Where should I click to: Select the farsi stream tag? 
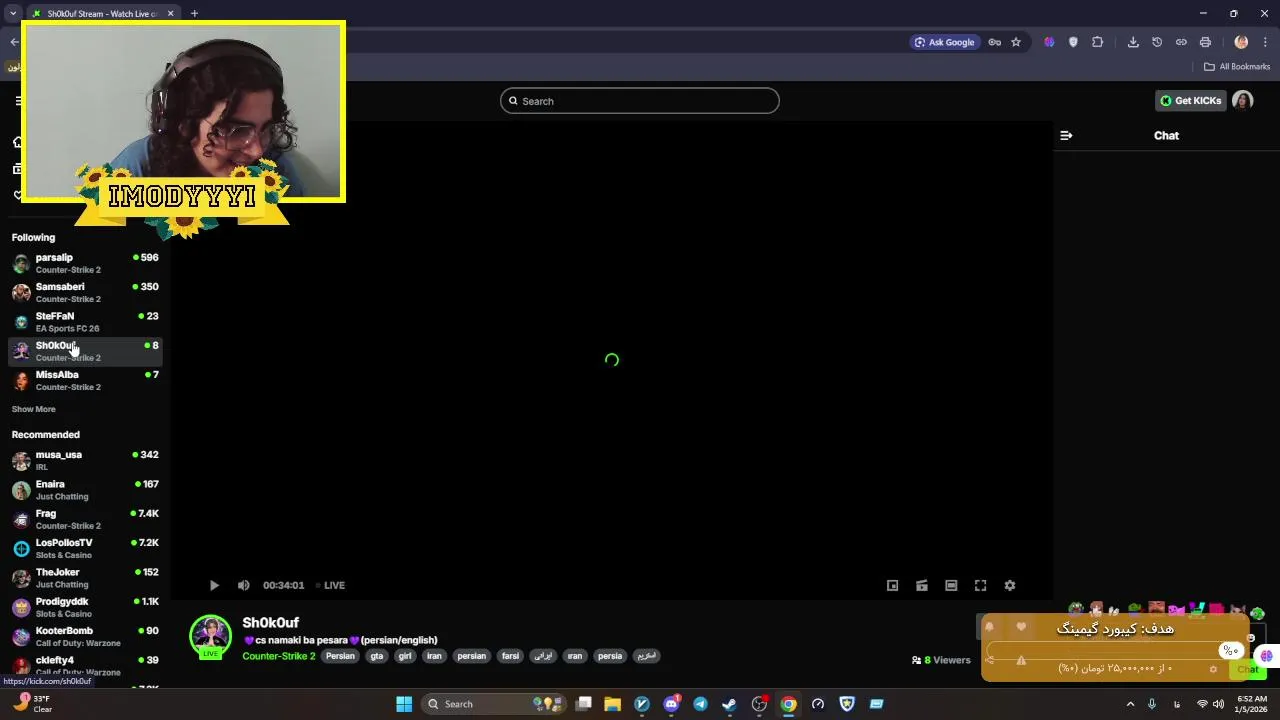tap(510, 656)
